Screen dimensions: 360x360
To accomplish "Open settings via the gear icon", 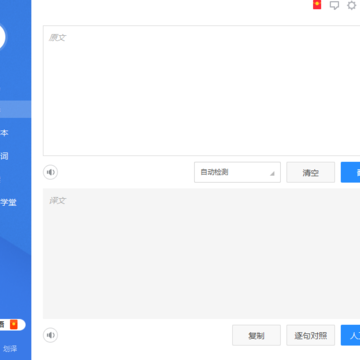I will [x=352, y=5].
